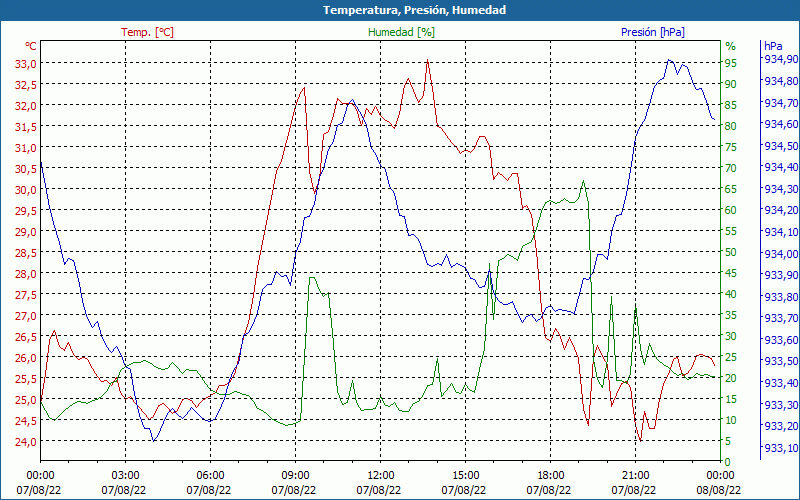Click the chart title 'Temperatura, Presión, Humedad'
Viewport: 800px width, 500px height.
(414, 10)
